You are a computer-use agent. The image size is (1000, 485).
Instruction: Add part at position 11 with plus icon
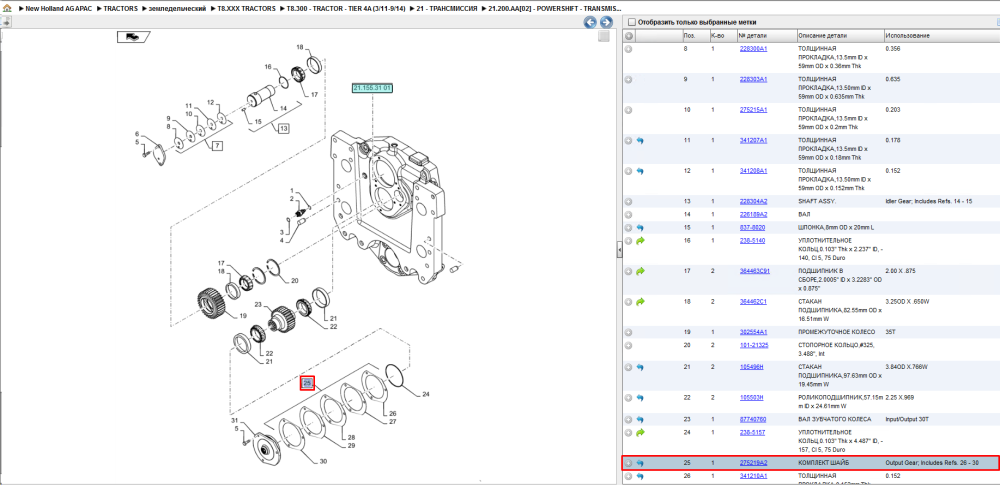click(x=629, y=140)
